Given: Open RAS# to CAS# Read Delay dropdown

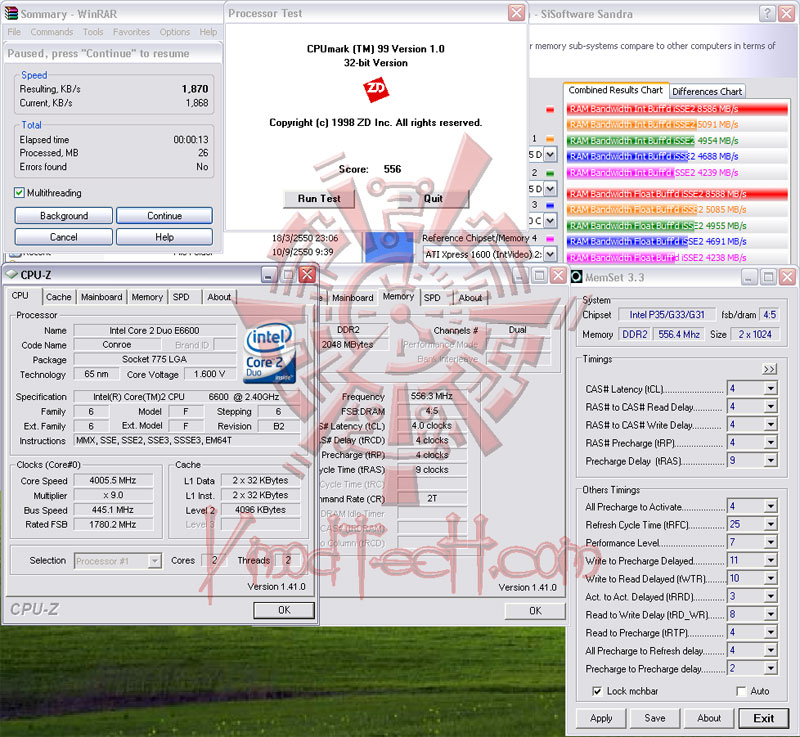Looking at the screenshot, I should pyautogui.click(x=770, y=406).
